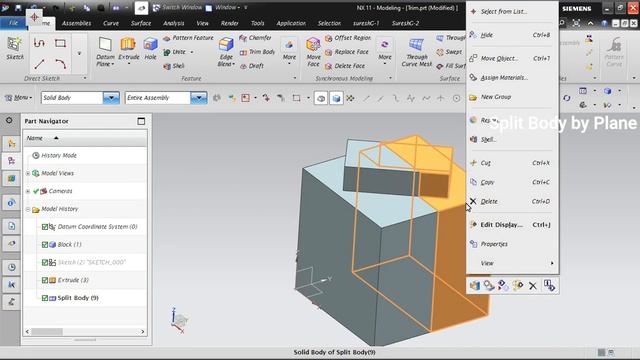The height and width of the screenshot is (360, 640).
Task: Uncheck the Split Body (9) checkbox
Action: point(45,298)
